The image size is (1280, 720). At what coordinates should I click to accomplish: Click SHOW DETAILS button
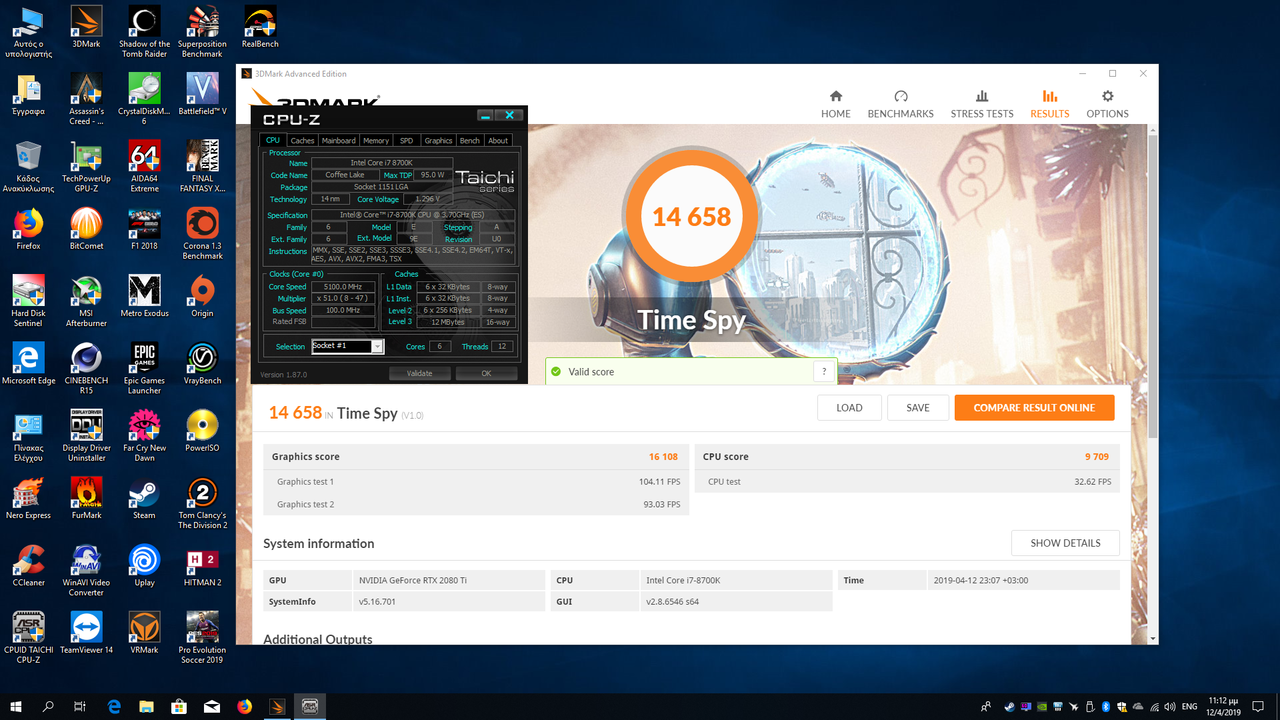click(x=1065, y=543)
